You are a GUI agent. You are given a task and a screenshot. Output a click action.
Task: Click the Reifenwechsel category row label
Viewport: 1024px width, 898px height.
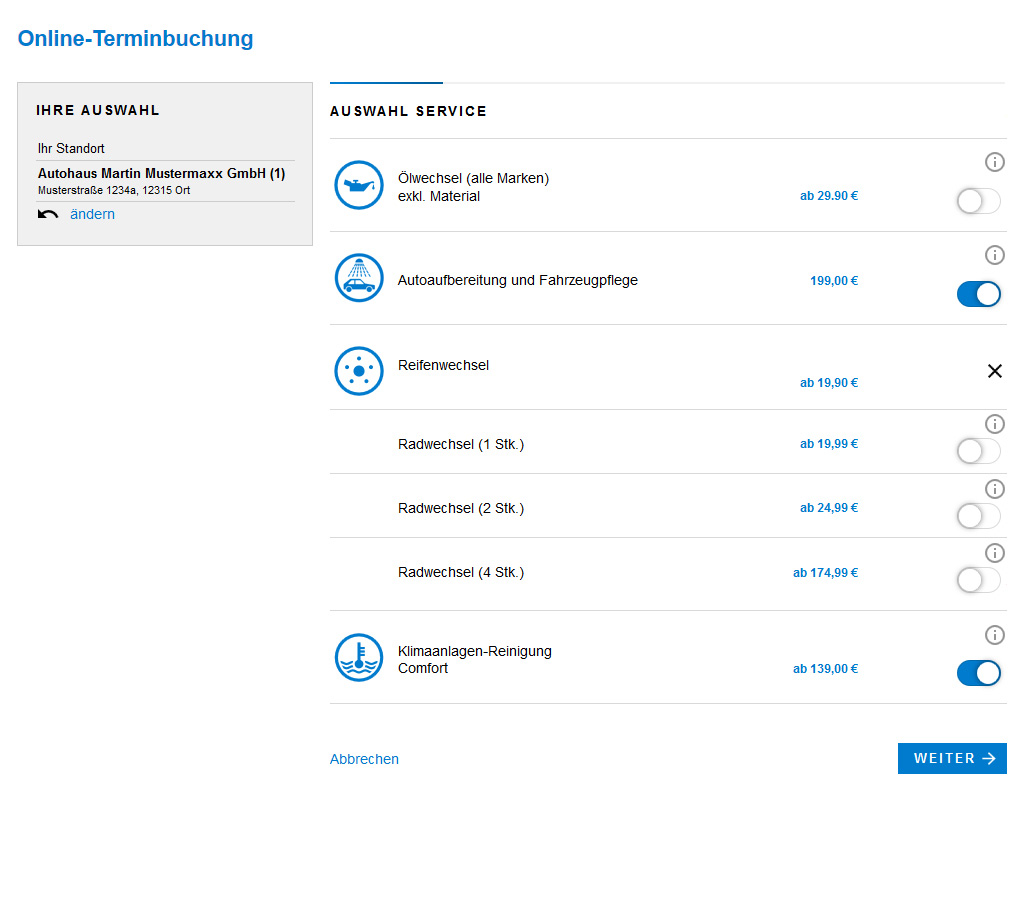click(443, 366)
